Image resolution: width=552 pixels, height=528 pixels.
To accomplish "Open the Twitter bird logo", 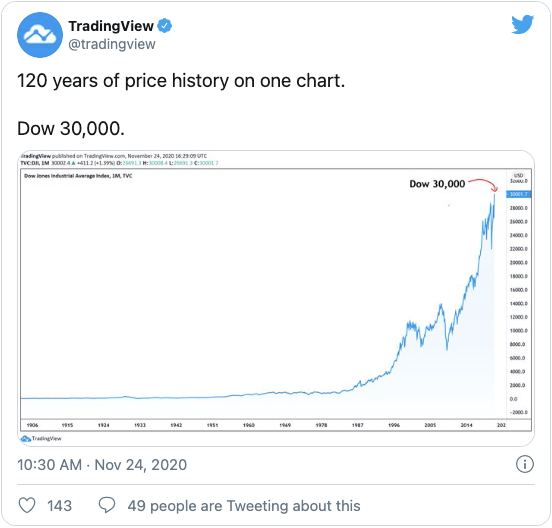I will click(x=523, y=24).
